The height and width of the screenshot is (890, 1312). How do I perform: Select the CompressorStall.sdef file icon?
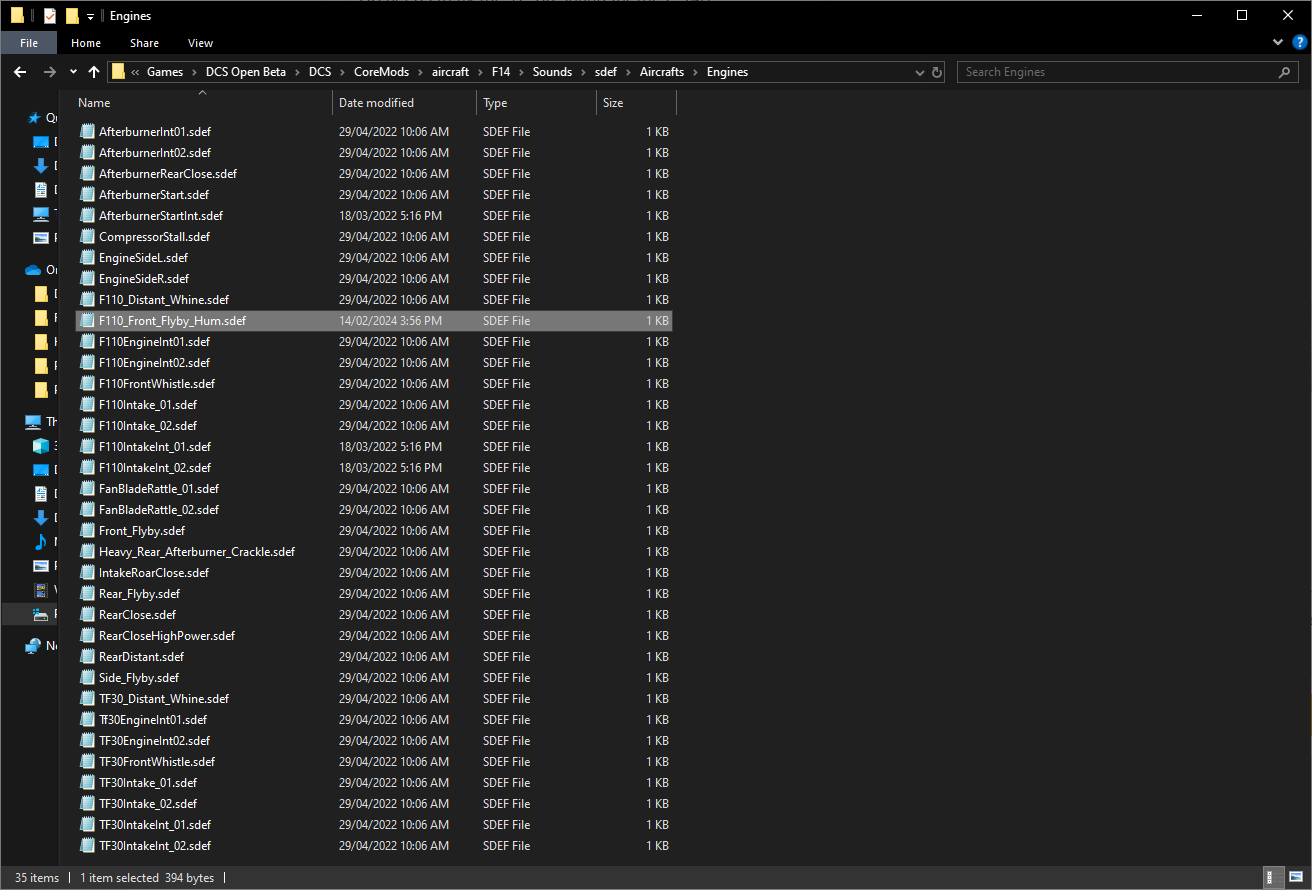click(x=87, y=237)
